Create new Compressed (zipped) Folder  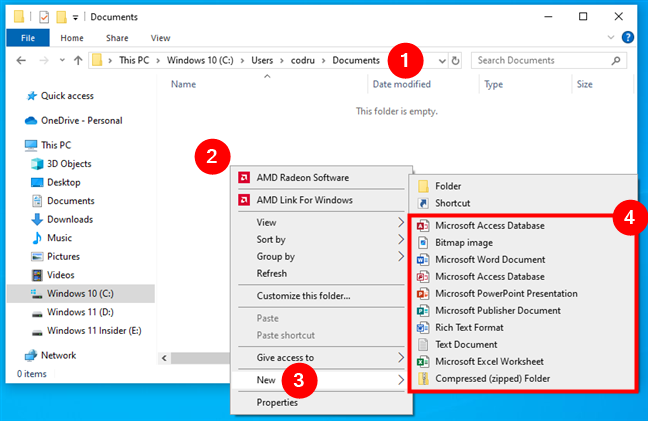[x=522, y=378]
